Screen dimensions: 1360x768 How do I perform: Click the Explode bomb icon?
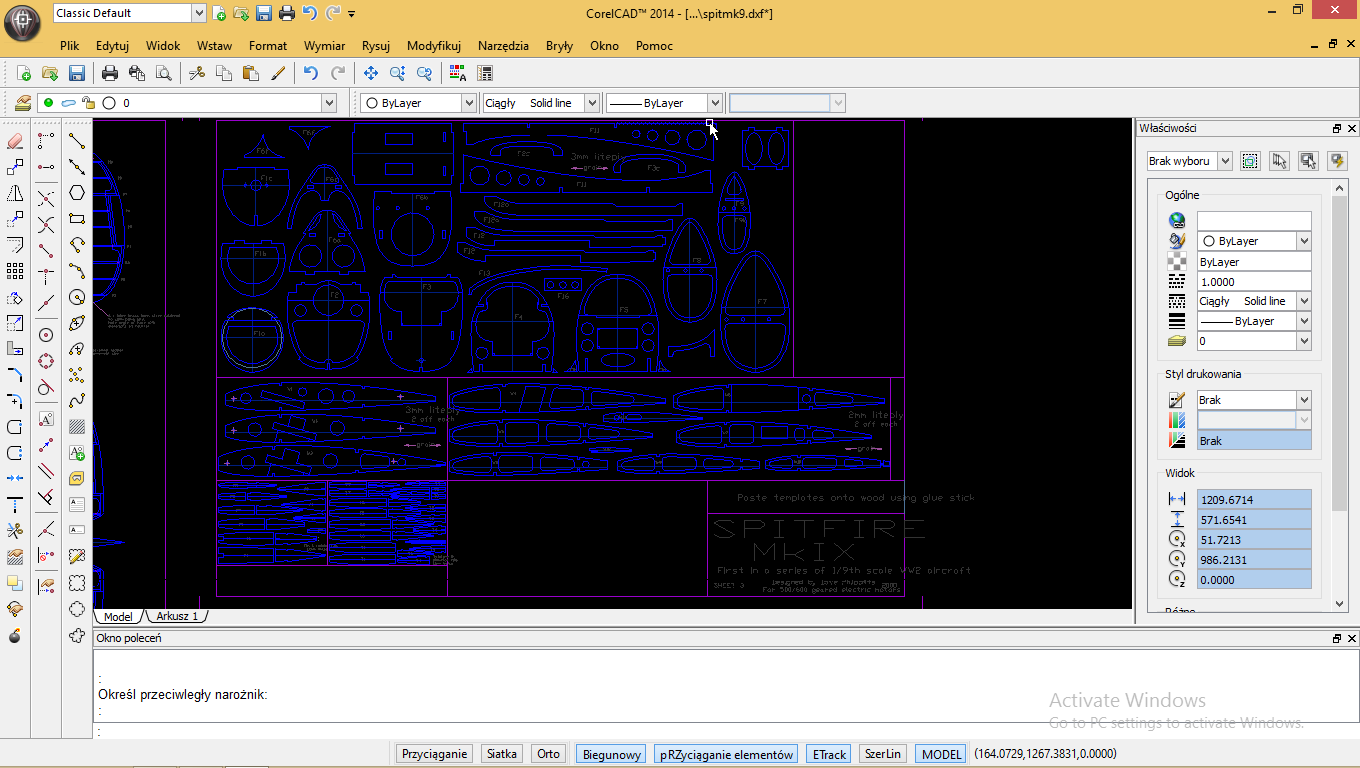point(15,635)
